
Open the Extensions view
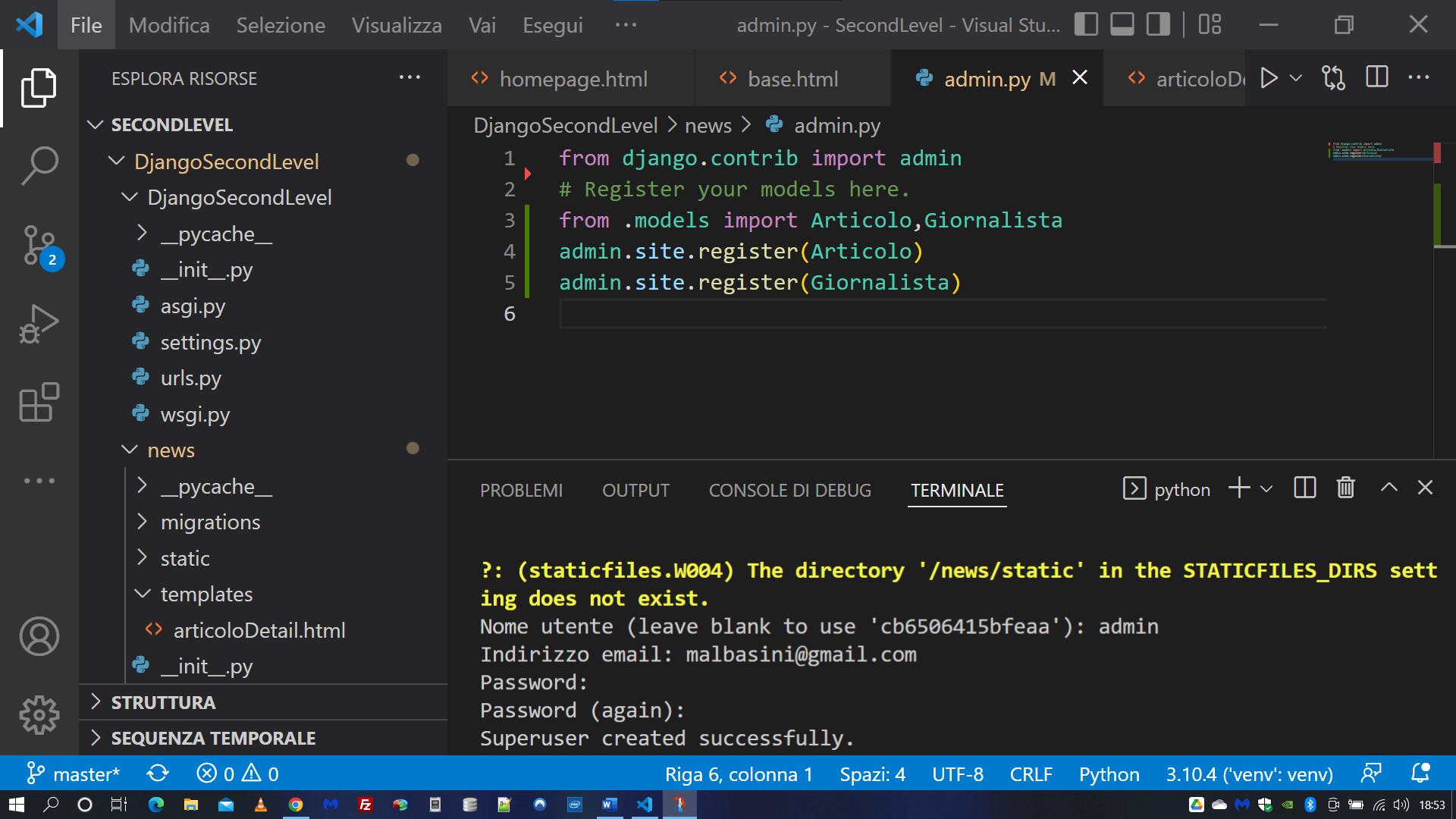coord(39,402)
